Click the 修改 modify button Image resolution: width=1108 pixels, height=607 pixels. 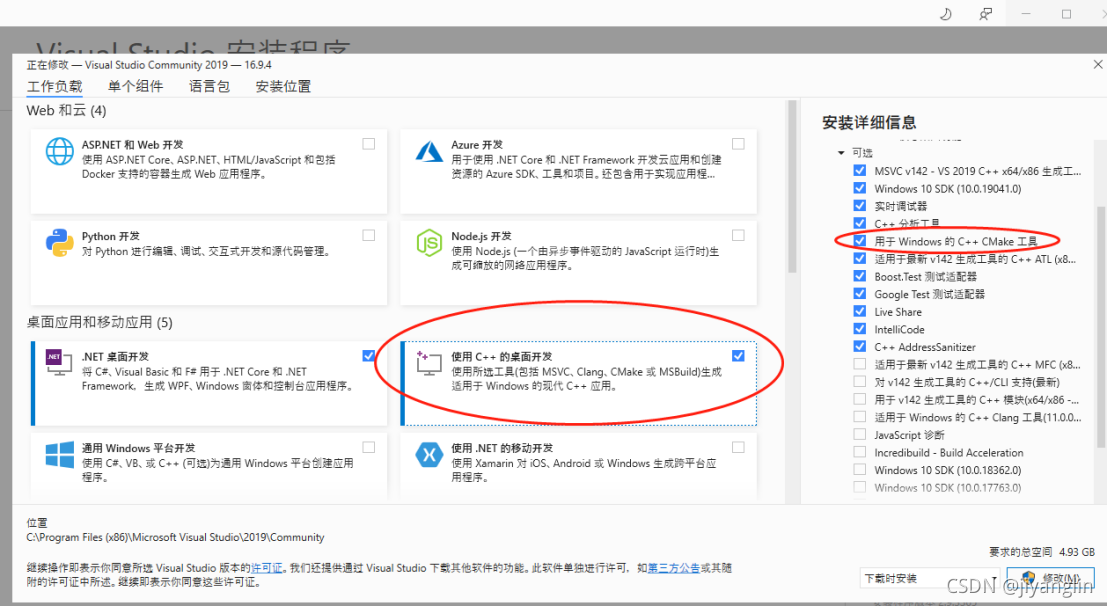coord(1050,578)
